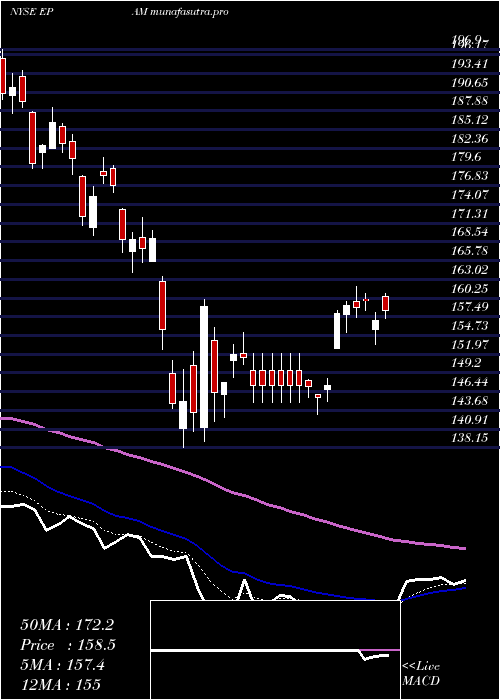Image resolution: width=500 pixels, height=700 pixels.
Task: Click the last red candlestick on the right
Action: (386, 303)
